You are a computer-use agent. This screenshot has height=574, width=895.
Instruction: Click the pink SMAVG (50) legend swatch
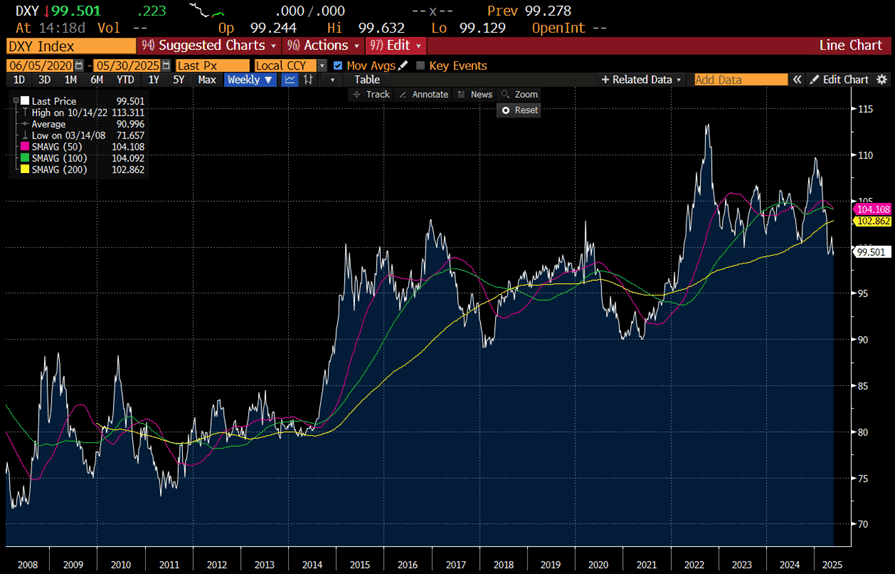point(25,146)
